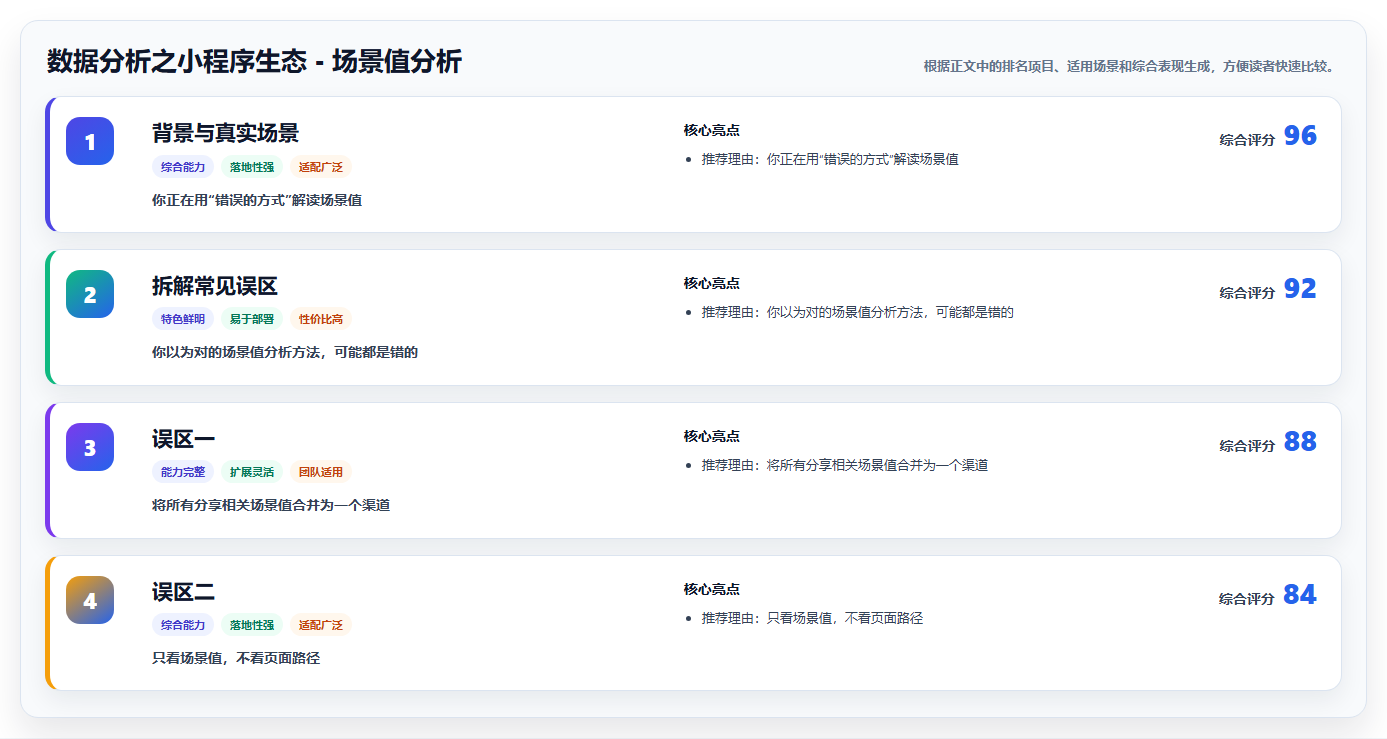1387x739 pixels.
Task: Click the subtitle starting with 根据正文中的排名项目
Action: (x=1129, y=66)
